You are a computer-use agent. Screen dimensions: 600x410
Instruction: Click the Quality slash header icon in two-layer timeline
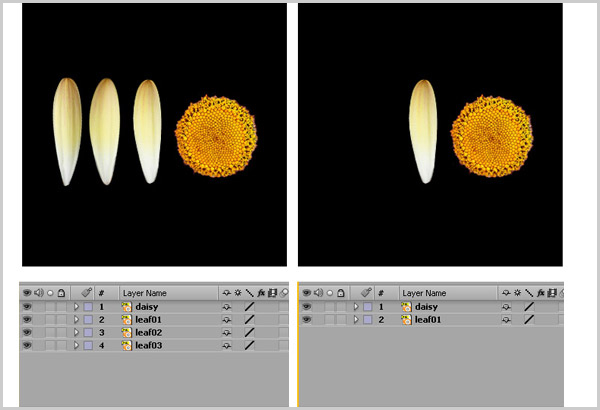(x=529, y=293)
